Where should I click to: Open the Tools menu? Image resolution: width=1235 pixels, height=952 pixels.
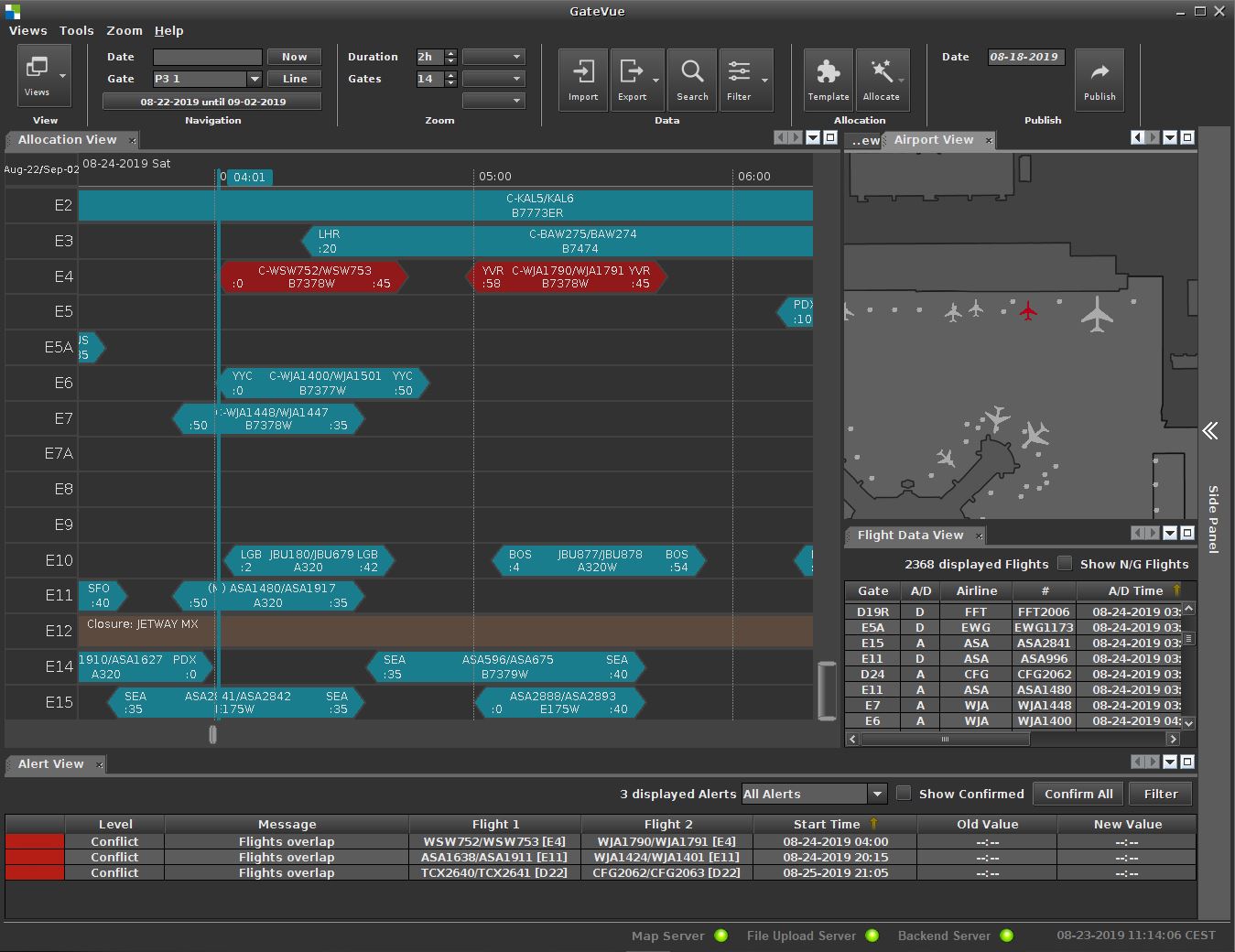[x=77, y=30]
